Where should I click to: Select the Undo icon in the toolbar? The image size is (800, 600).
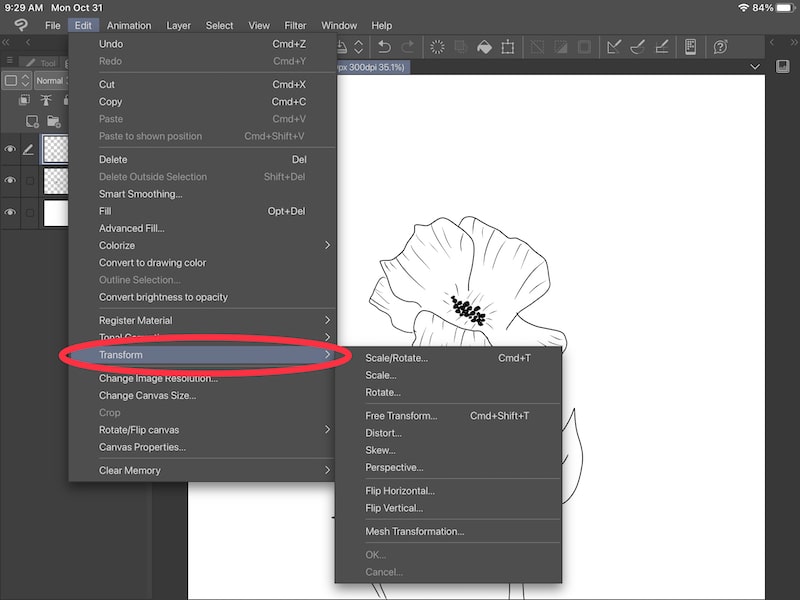coord(386,46)
